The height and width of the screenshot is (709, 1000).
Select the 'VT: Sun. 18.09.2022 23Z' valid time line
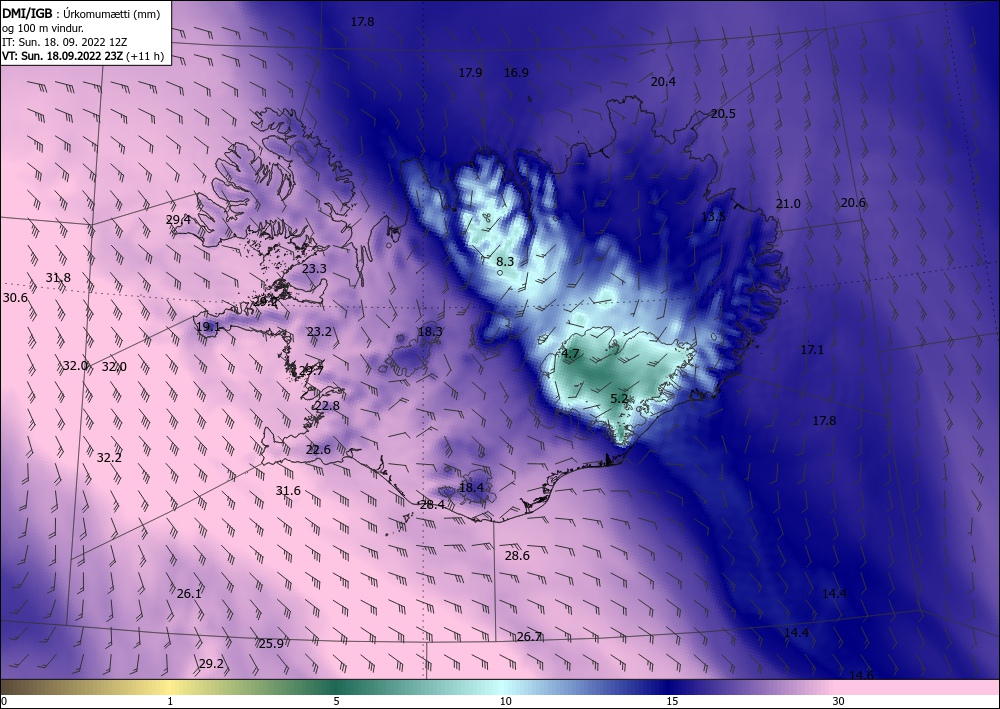[x=62, y=56]
